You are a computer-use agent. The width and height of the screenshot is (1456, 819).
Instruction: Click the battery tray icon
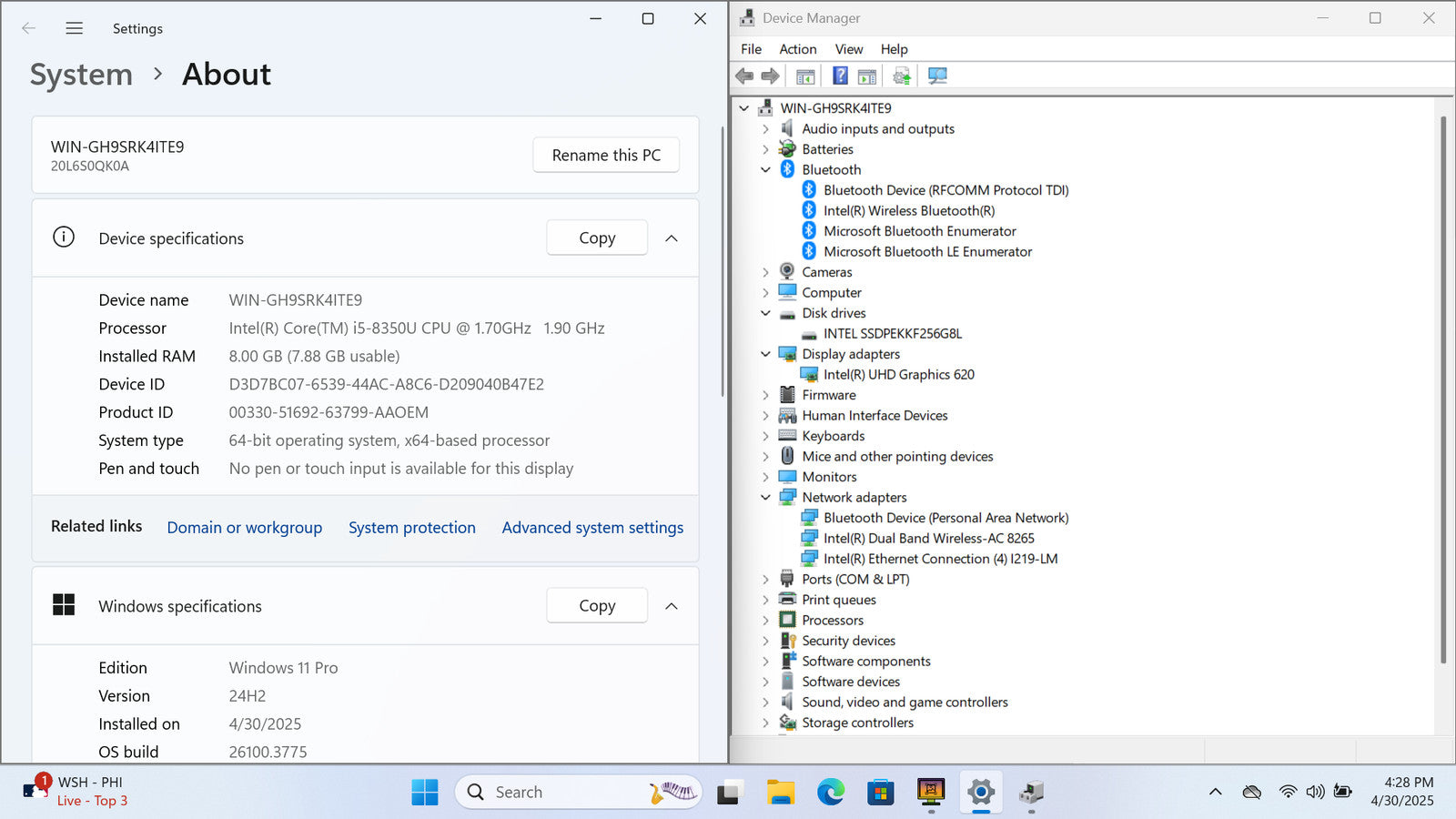pyautogui.click(x=1342, y=792)
